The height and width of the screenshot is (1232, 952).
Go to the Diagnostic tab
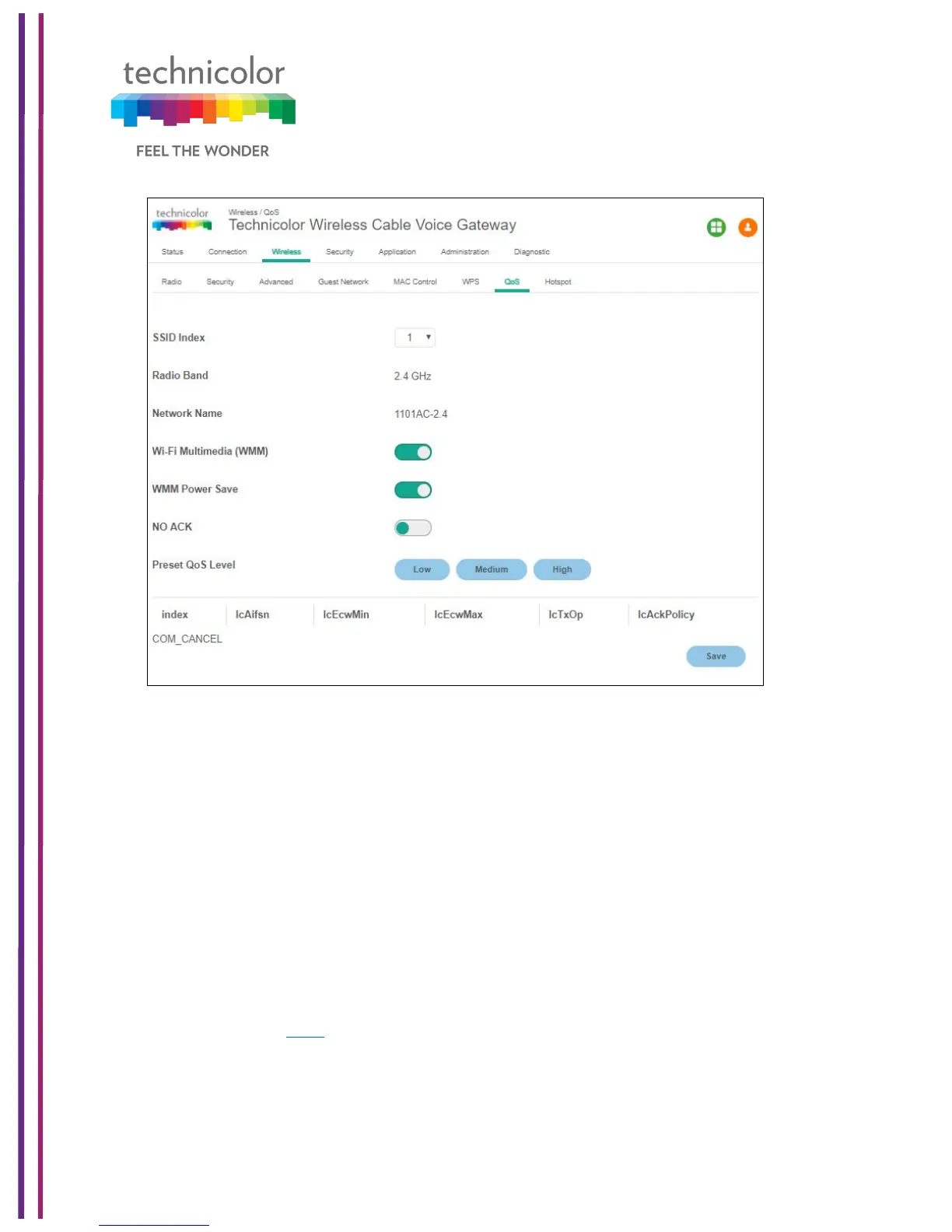(532, 252)
